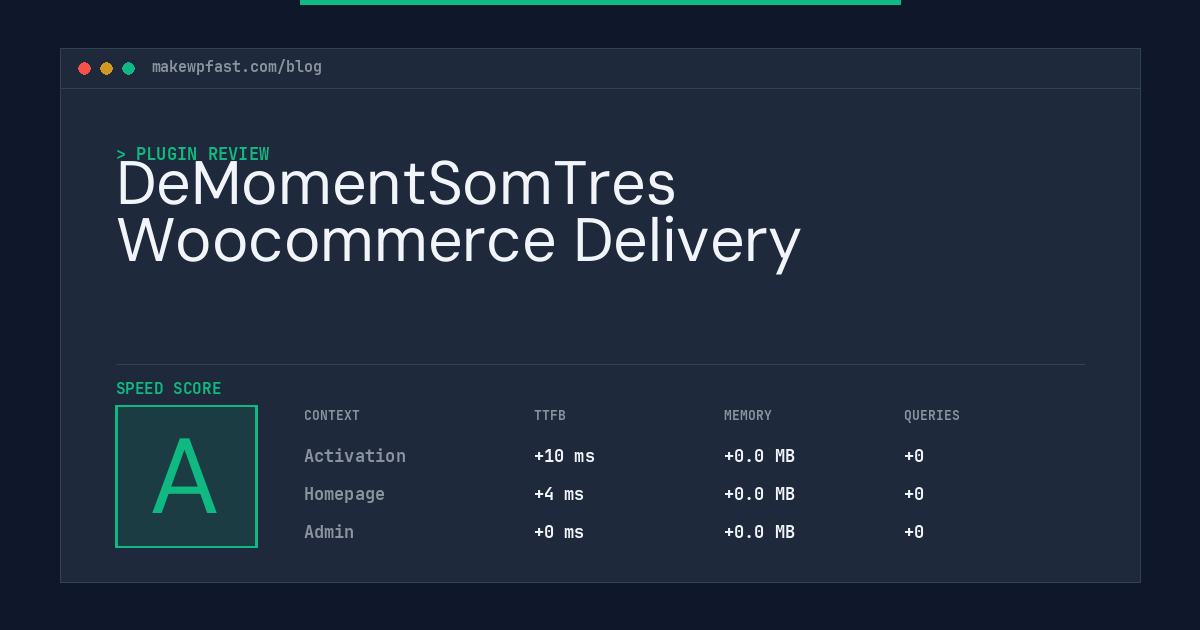Click the 'DeMomentSomTres' title line
The width and height of the screenshot is (1200, 630).
pyautogui.click(x=396, y=184)
